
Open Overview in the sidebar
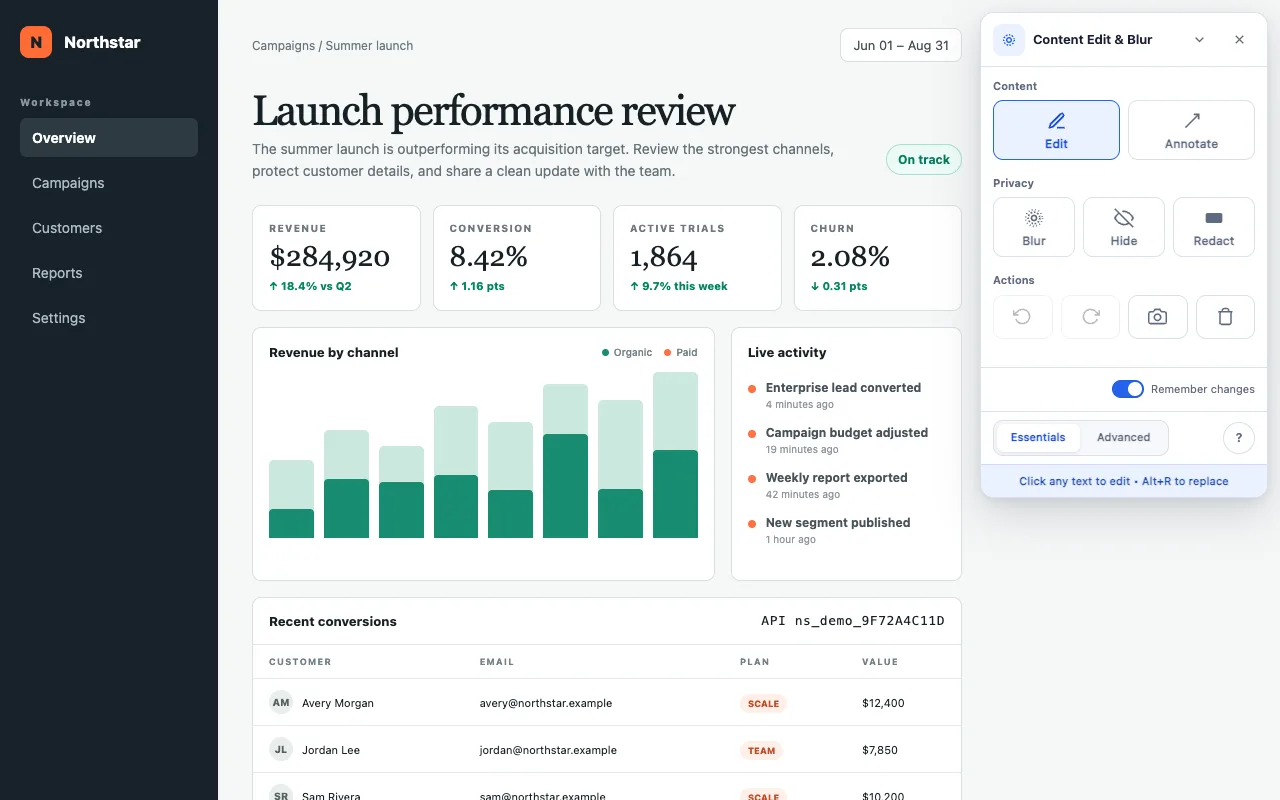click(x=109, y=138)
